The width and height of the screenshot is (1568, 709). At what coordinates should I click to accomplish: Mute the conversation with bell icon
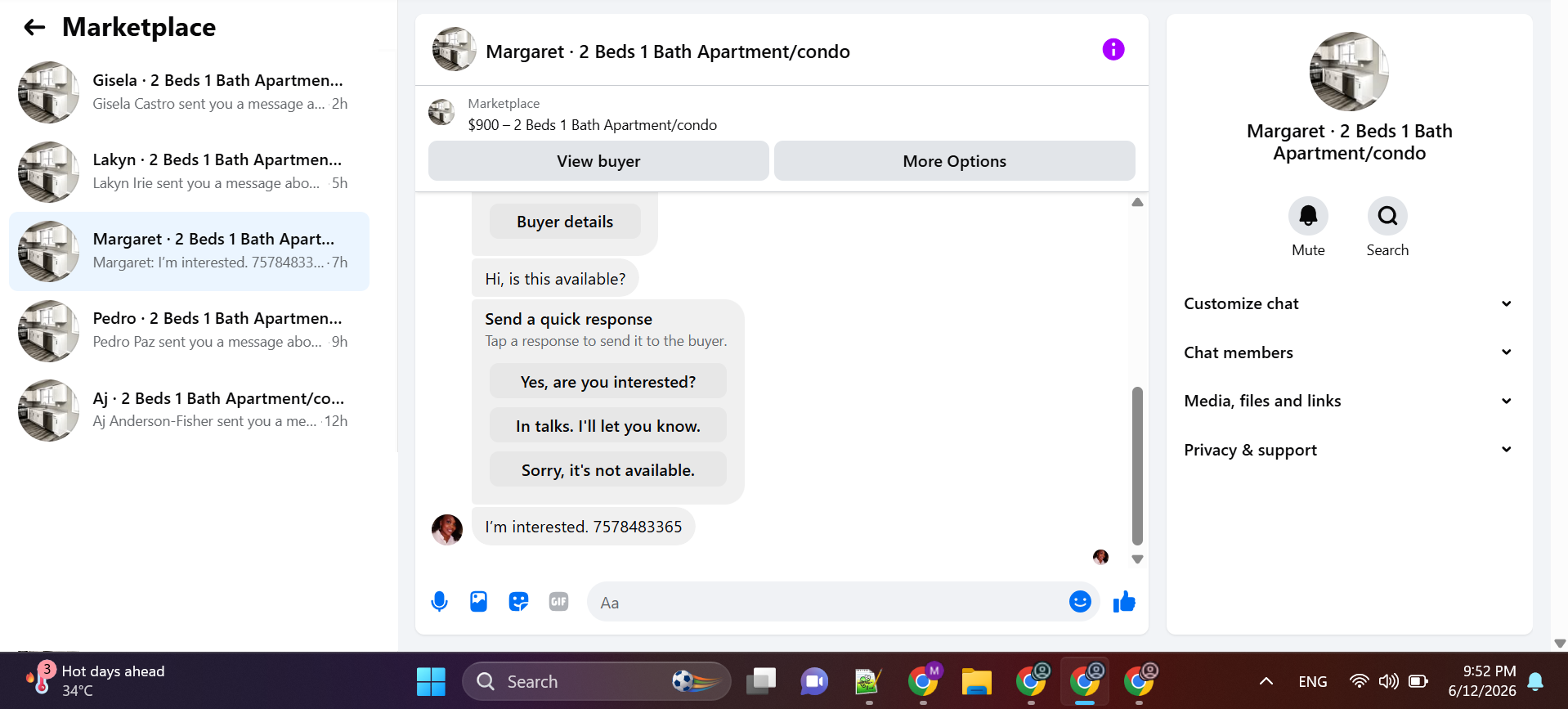(x=1308, y=216)
